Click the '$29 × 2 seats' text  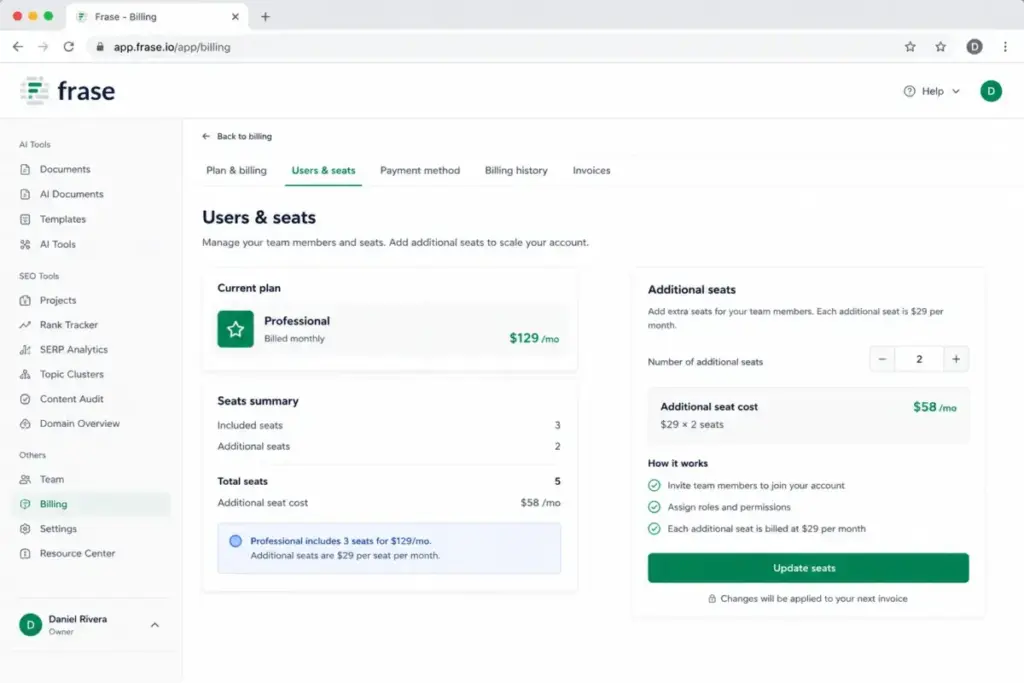pos(692,424)
